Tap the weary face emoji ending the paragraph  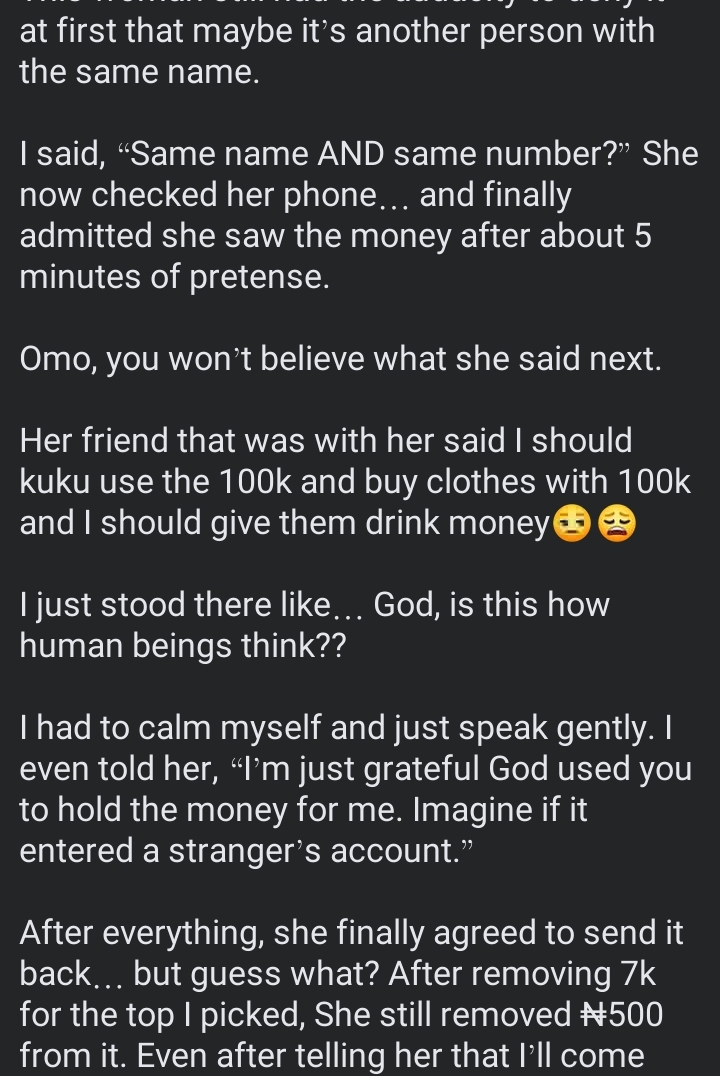pos(617,524)
